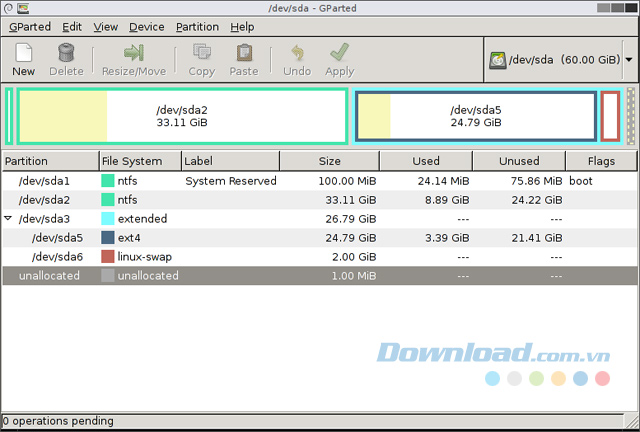
Task: Click the '3.39 GiB' used cell
Action: [x=447, y=238]
